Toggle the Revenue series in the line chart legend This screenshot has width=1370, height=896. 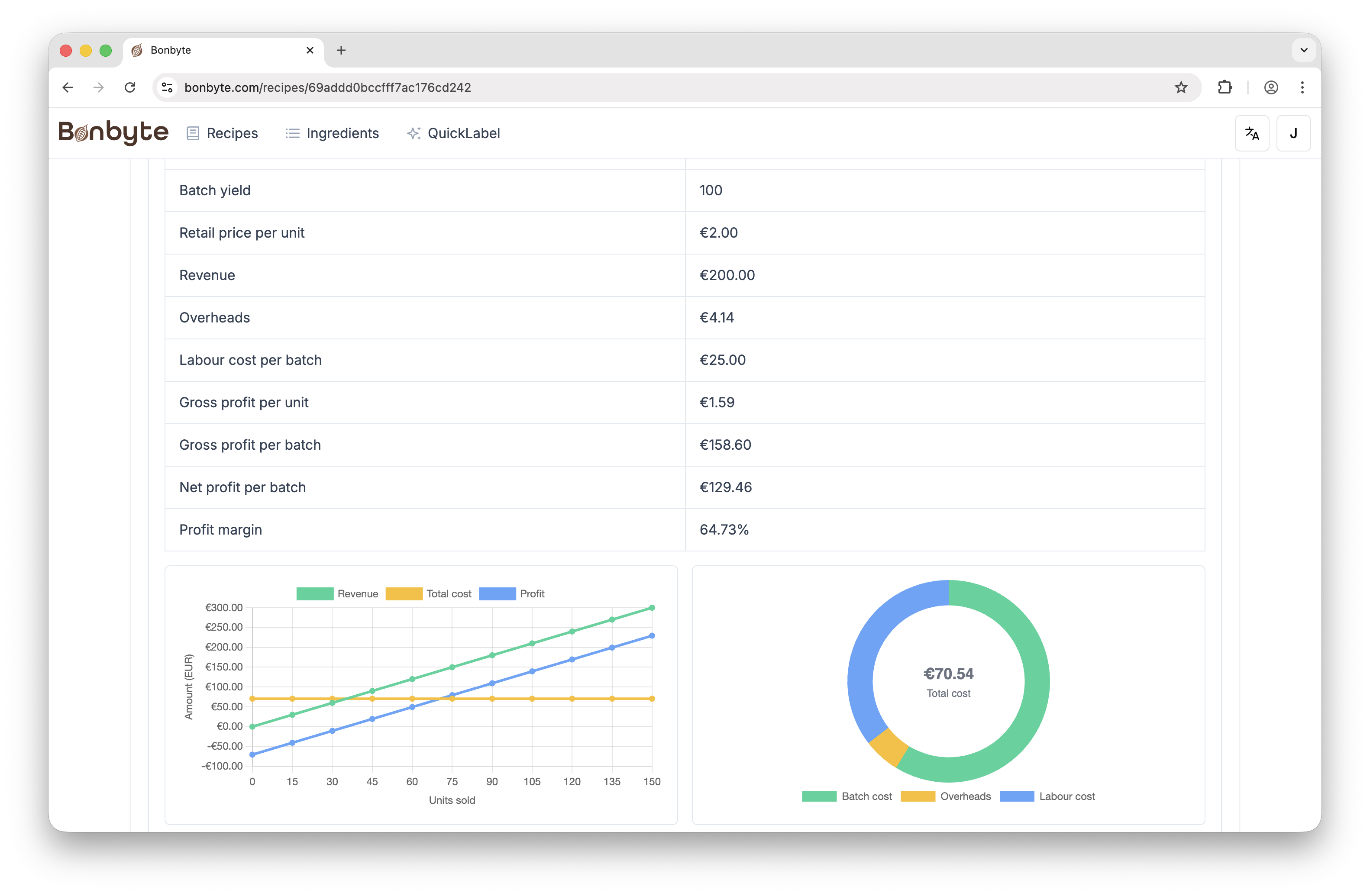337,593
